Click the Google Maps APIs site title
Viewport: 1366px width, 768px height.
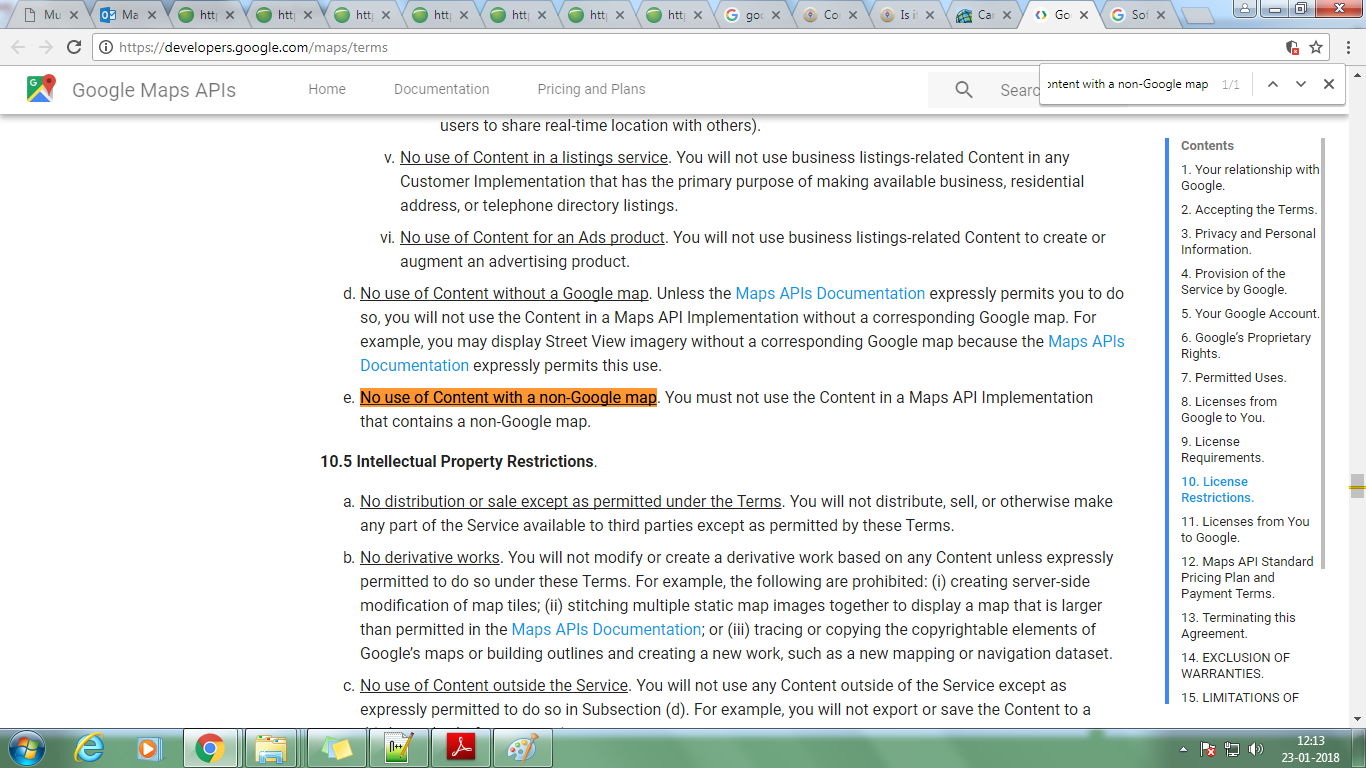click(x=154, y=90)
